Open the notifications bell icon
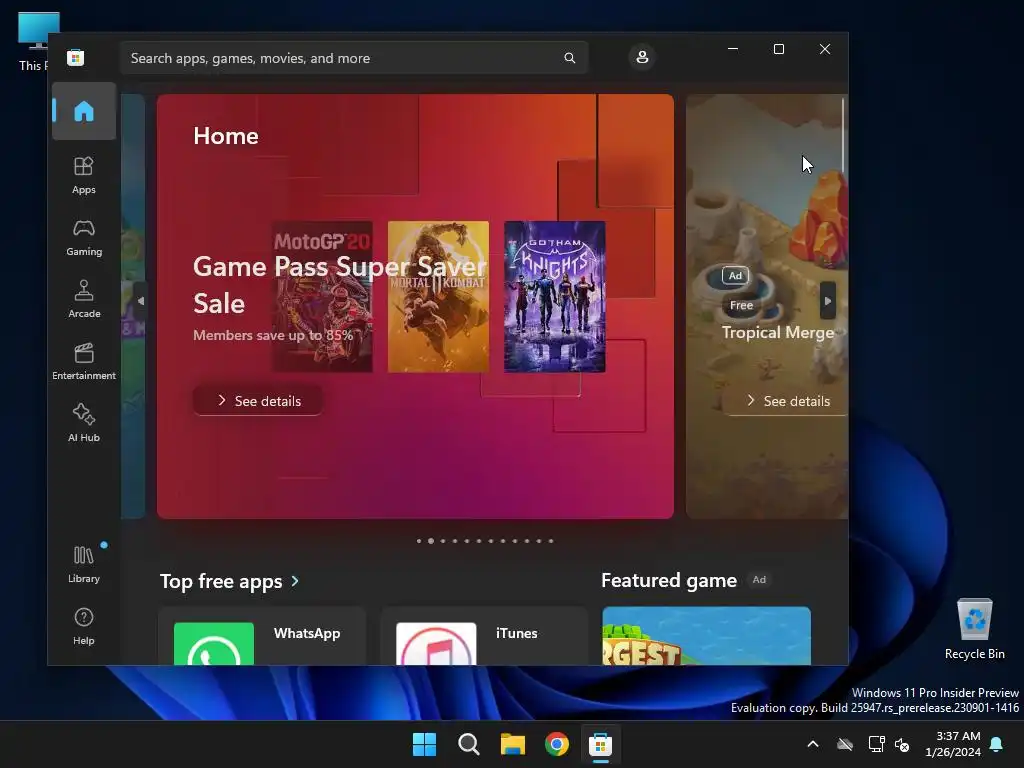The width and height of the screenshot is (1024, 768). click(x=997, y=744)
